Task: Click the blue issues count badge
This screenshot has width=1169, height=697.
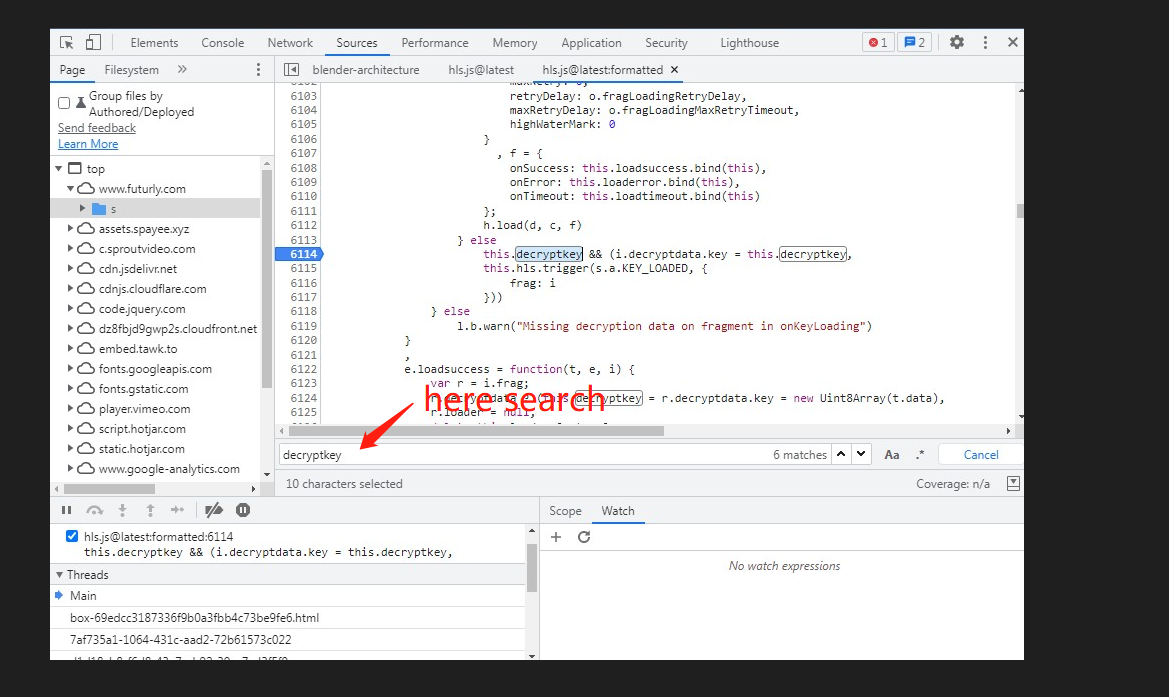Action: [914, 42]
